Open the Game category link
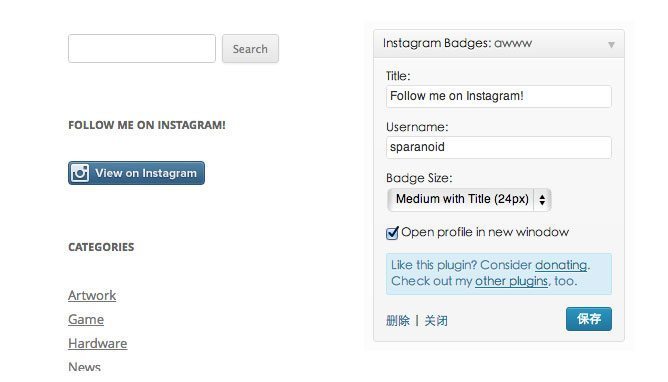668x382 pixels. click(86, 319)
